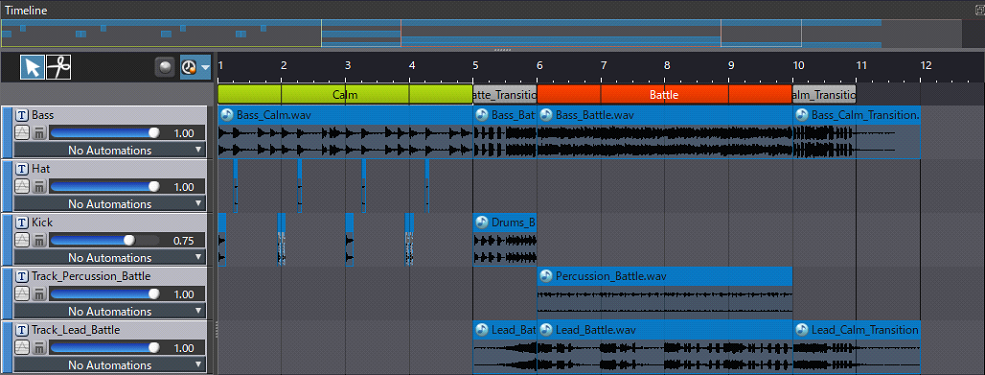Toggle automation curve icon on Track_Percussion_Battle
This screenshot has height=375, width=985.
click(22, 294)
